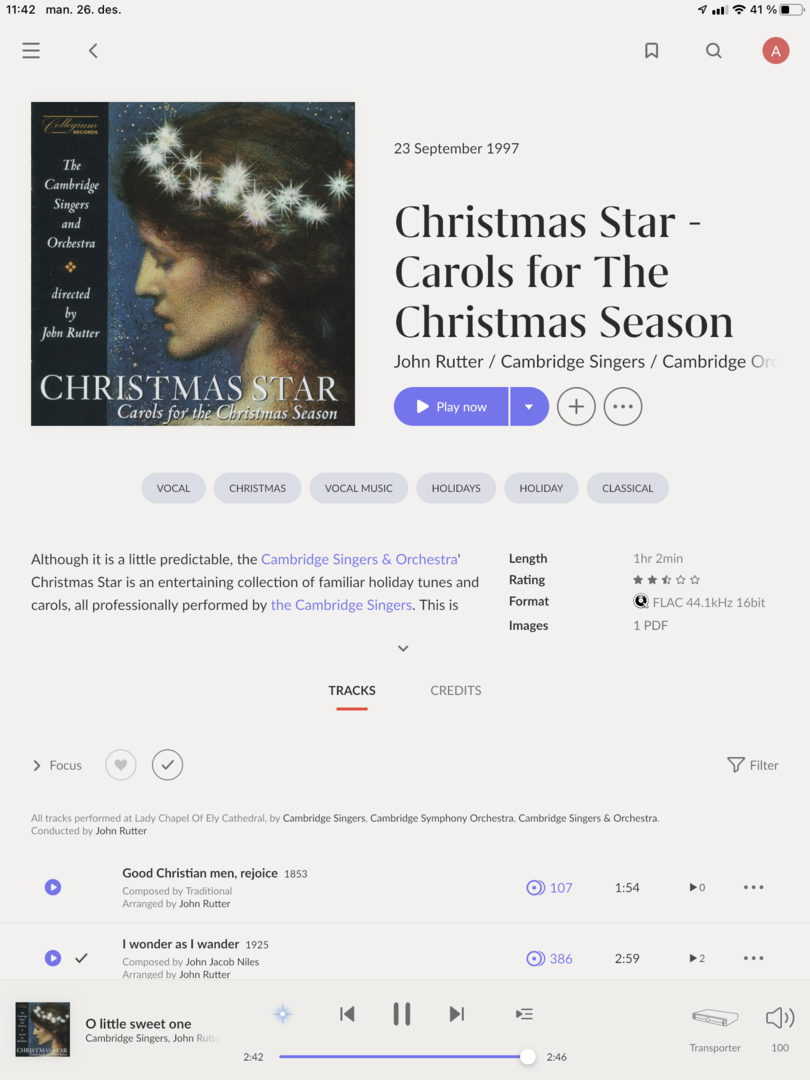The image size is (810, 1080).
Task: Go back with the left arrow
Action: pos(93,50)
